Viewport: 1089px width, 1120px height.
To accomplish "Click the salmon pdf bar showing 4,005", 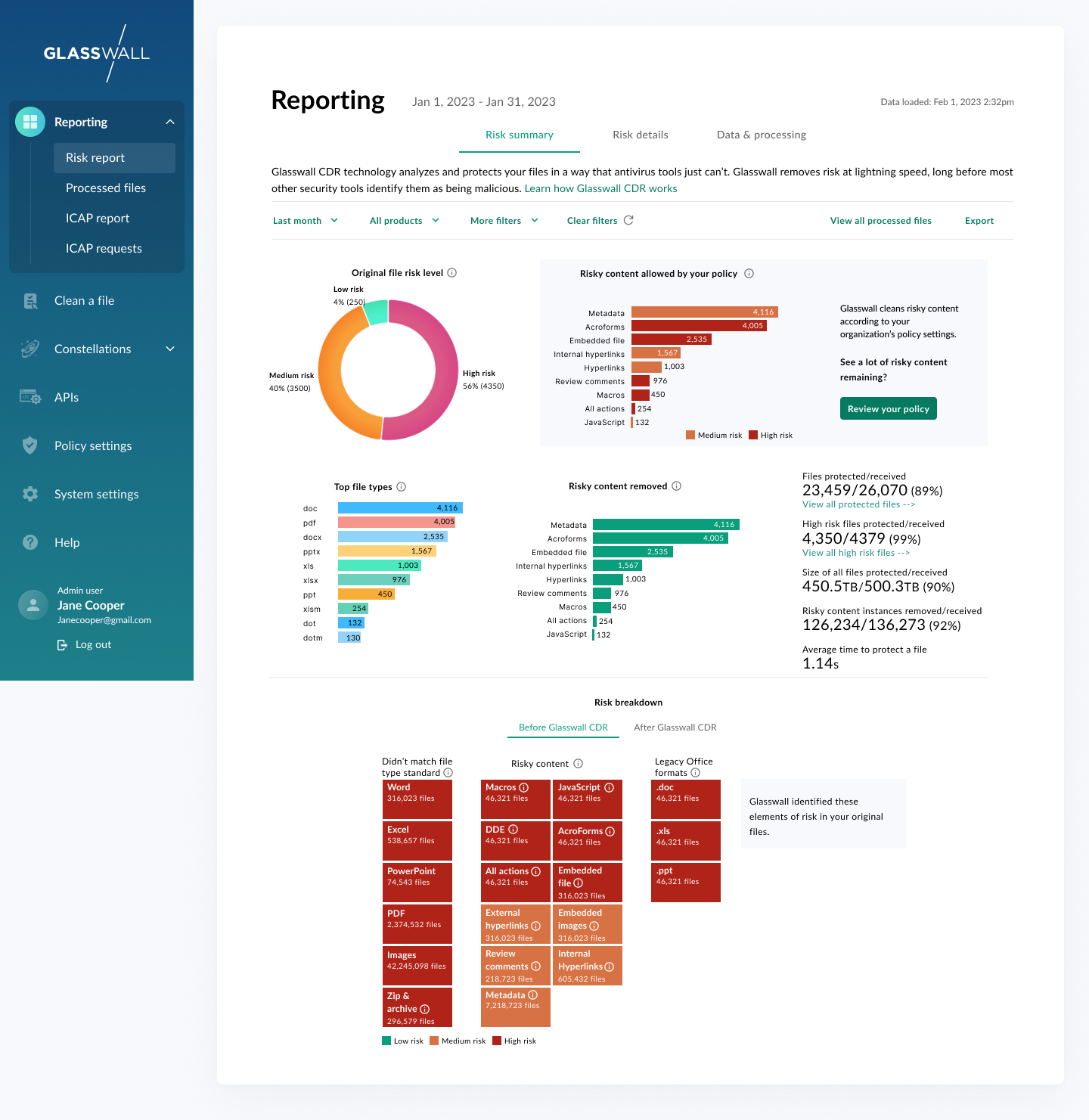I will (396, 523).
